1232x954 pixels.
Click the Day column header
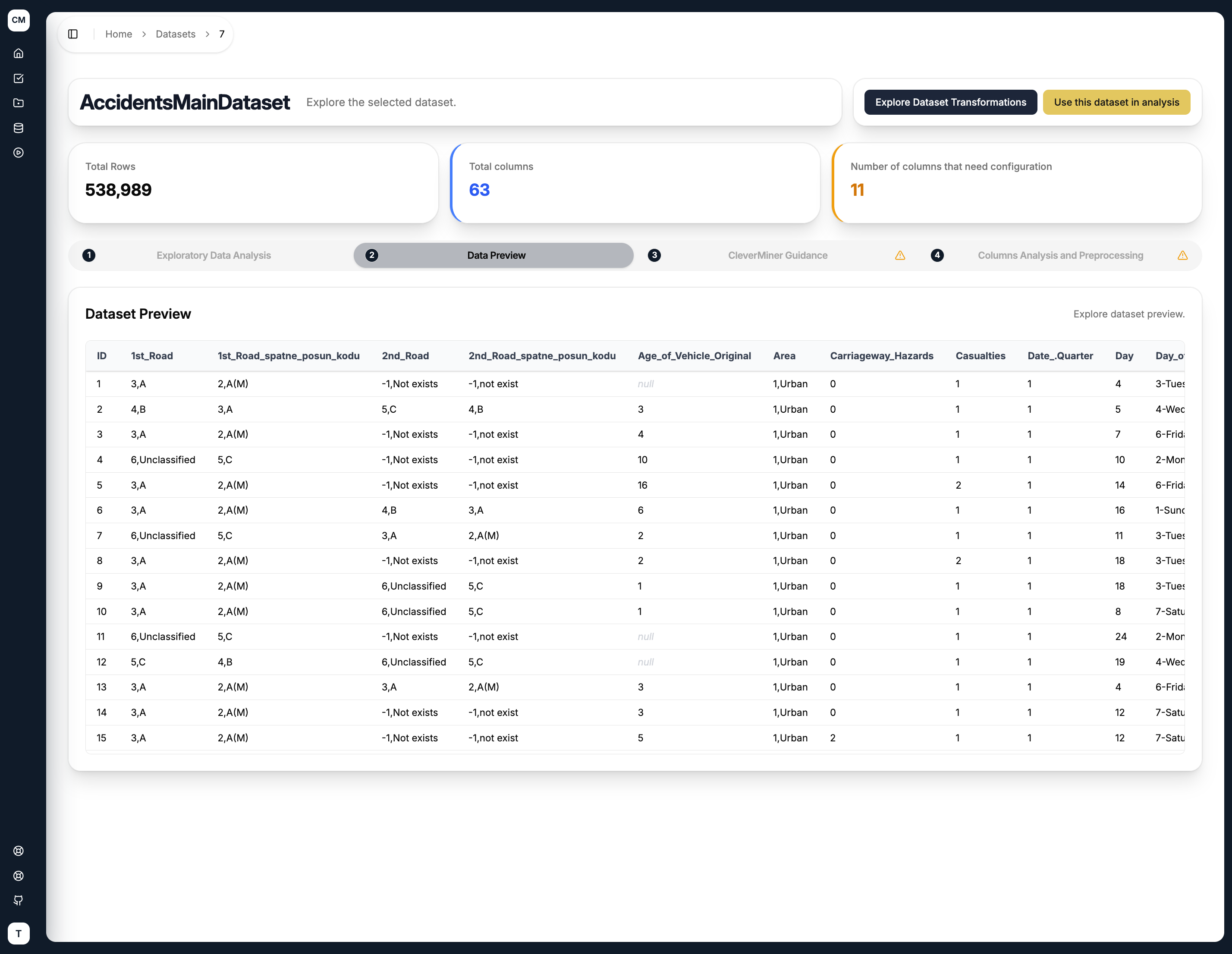pyautogui.click(x=1124, y=356)
